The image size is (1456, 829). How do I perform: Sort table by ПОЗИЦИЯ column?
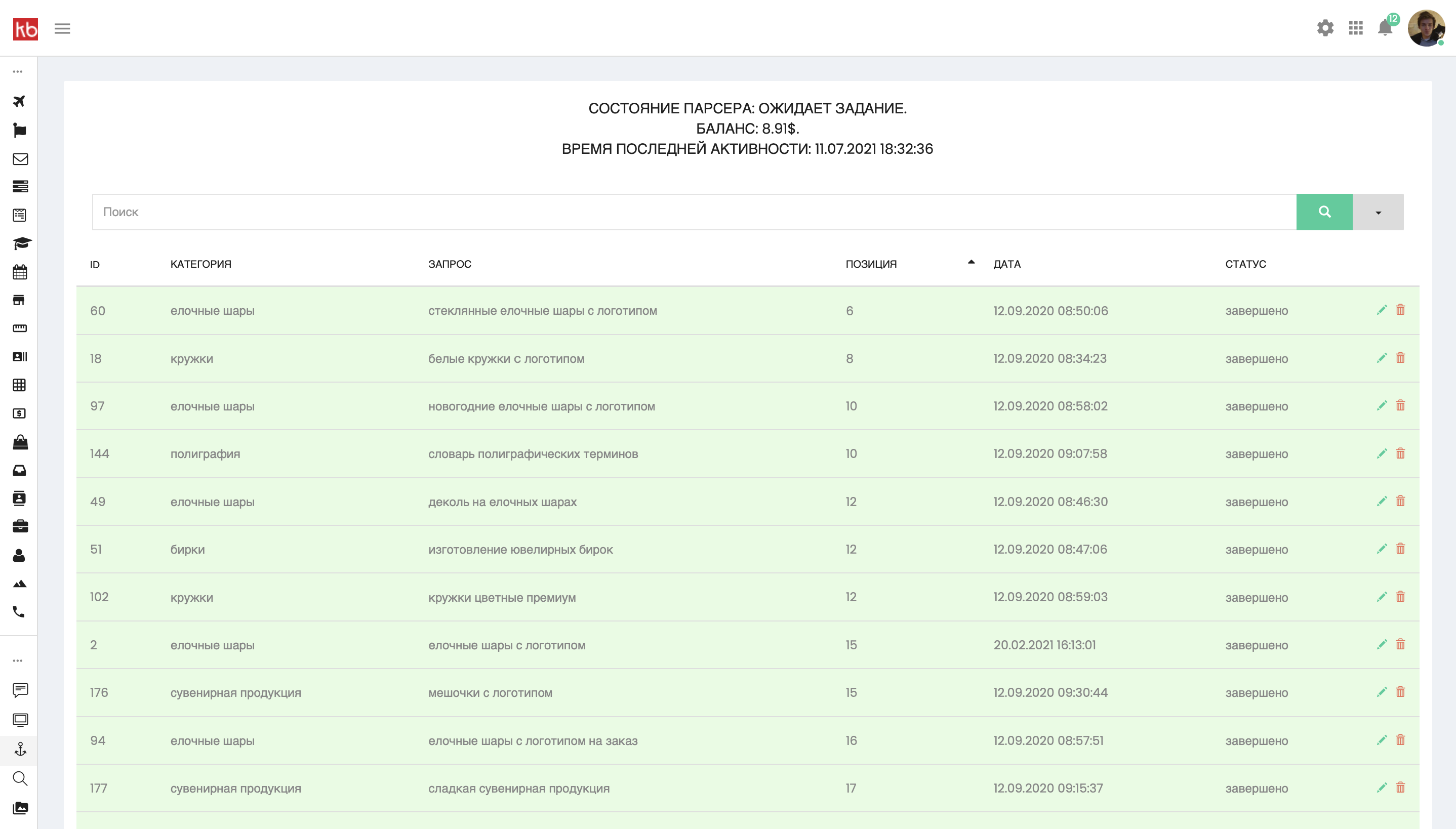tap(871, 264)
